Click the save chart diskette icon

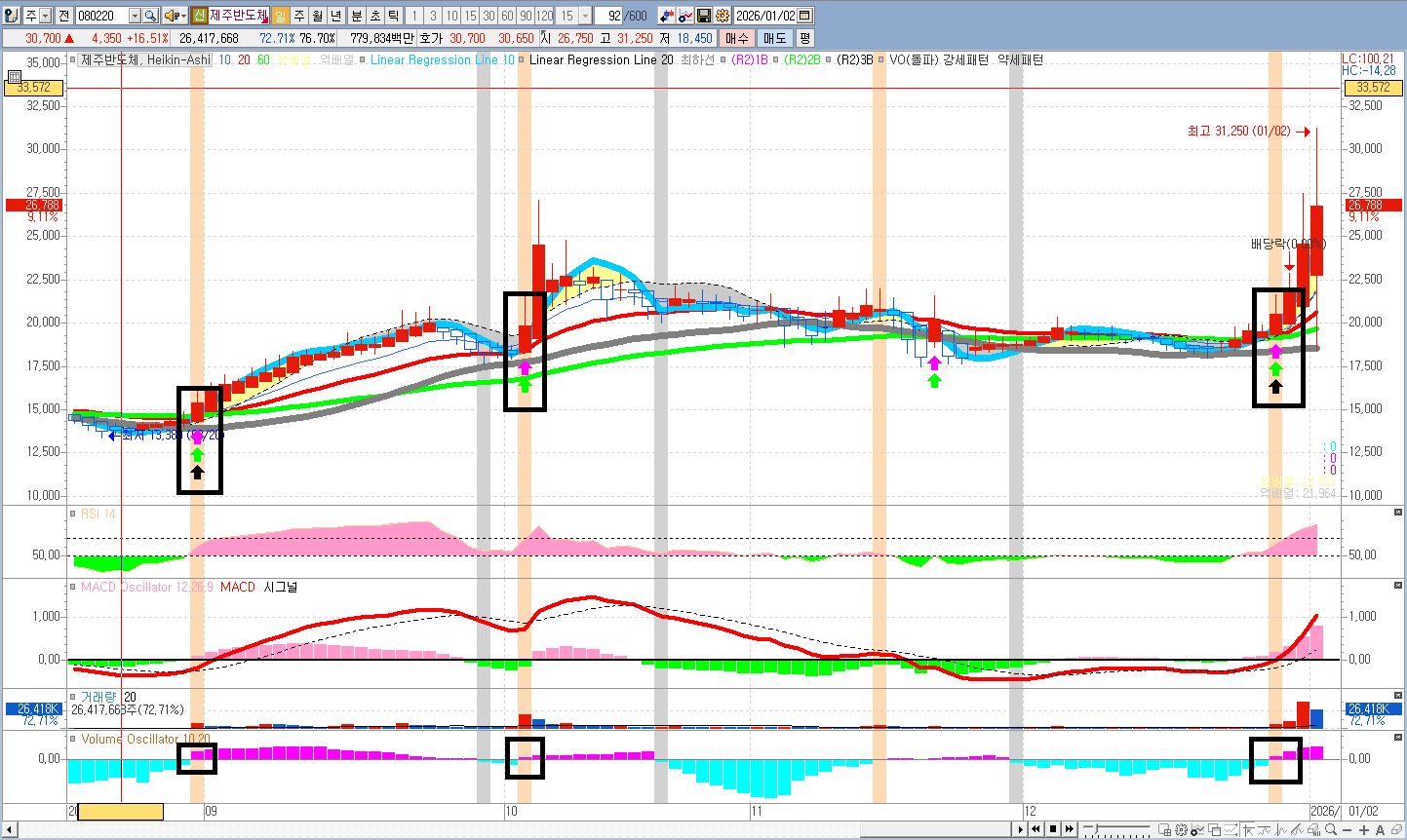pos(704,15)
